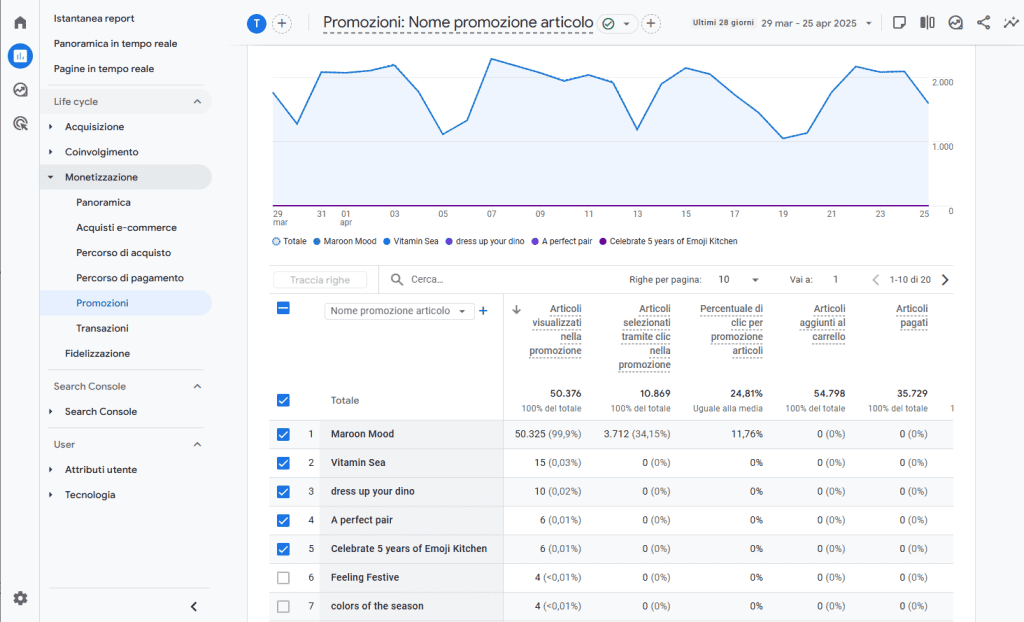
Task: Open the Righe per pagina dropdown
Action: [738, 280]
